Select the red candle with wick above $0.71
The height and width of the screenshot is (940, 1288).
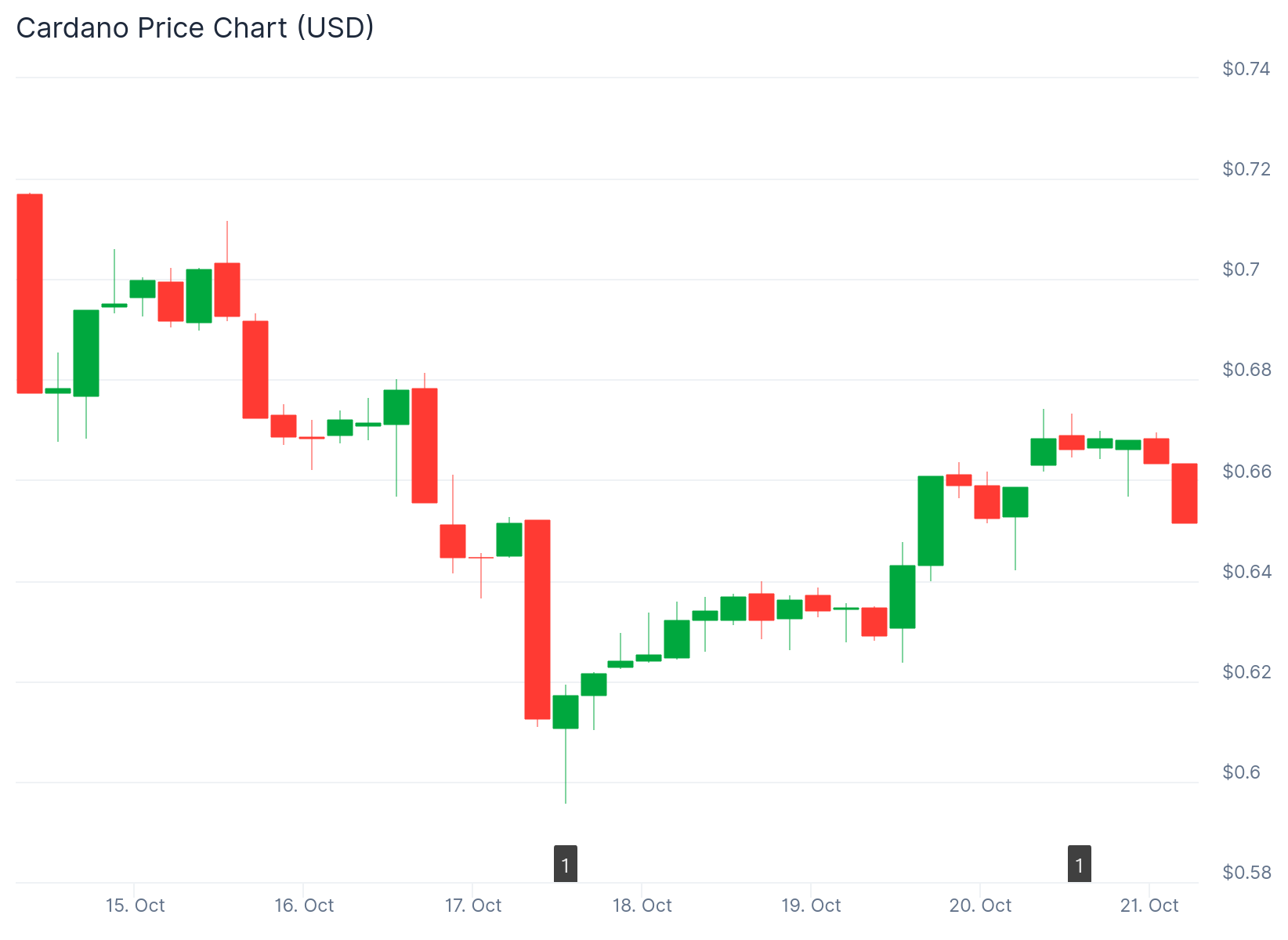[x=227, y=290]
